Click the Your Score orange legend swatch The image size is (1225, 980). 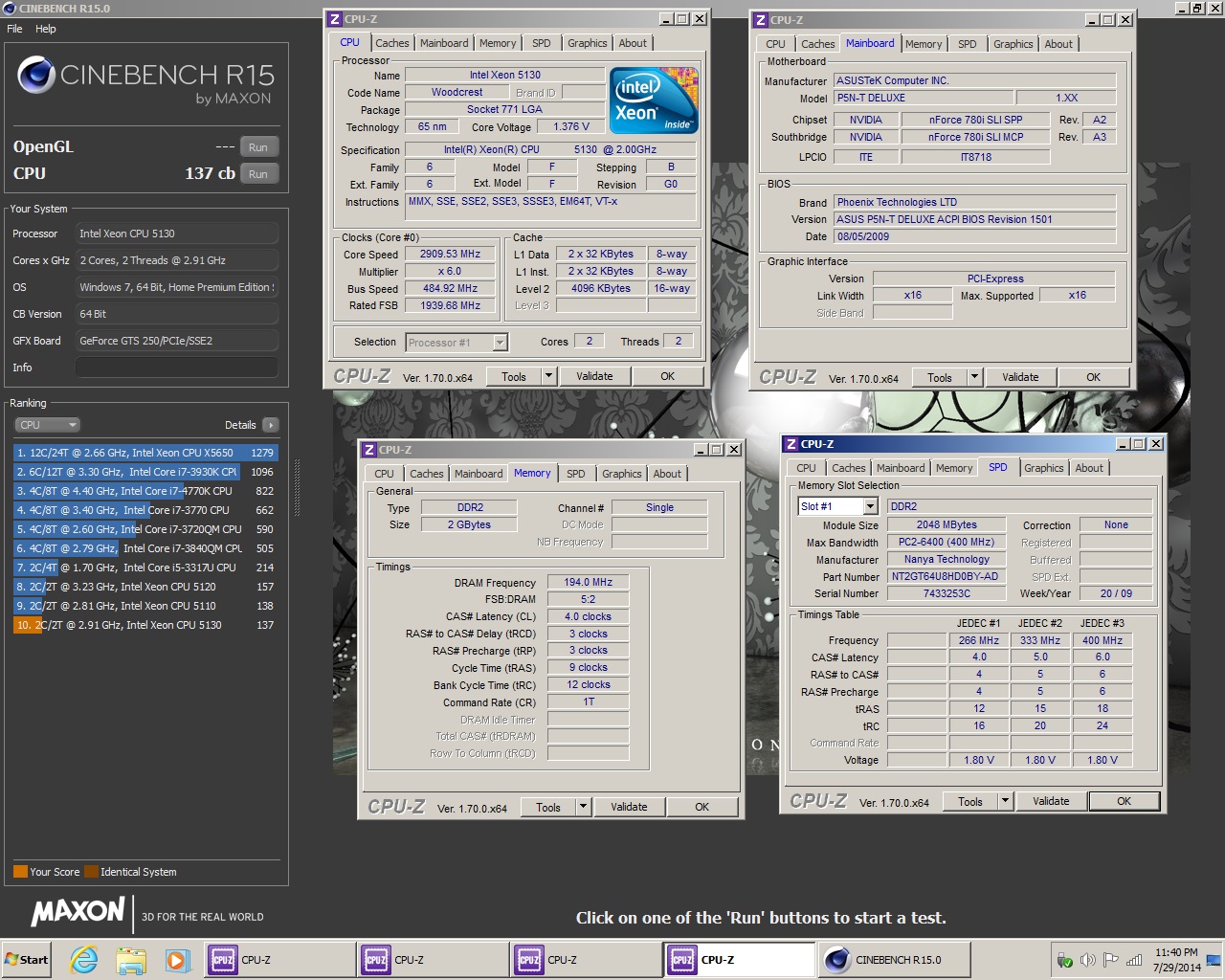[20, 872]
